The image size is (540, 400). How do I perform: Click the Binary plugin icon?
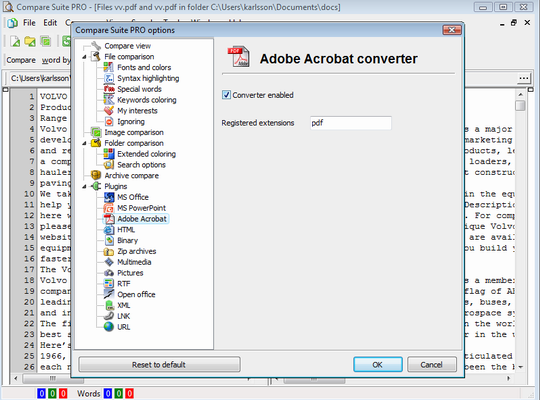pyautogui.click(x=109, y=240)
